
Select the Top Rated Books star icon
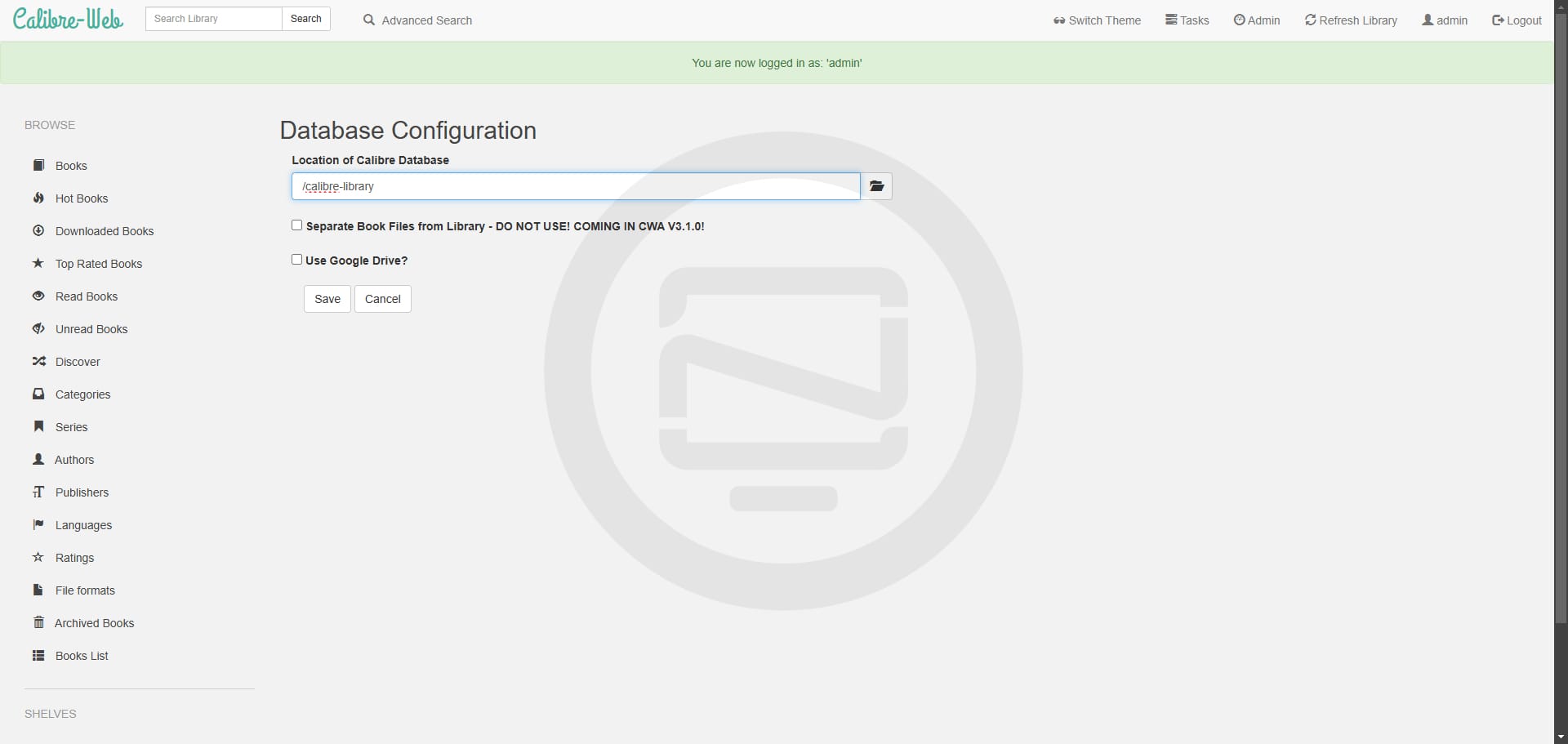click(x=38, y=263)
